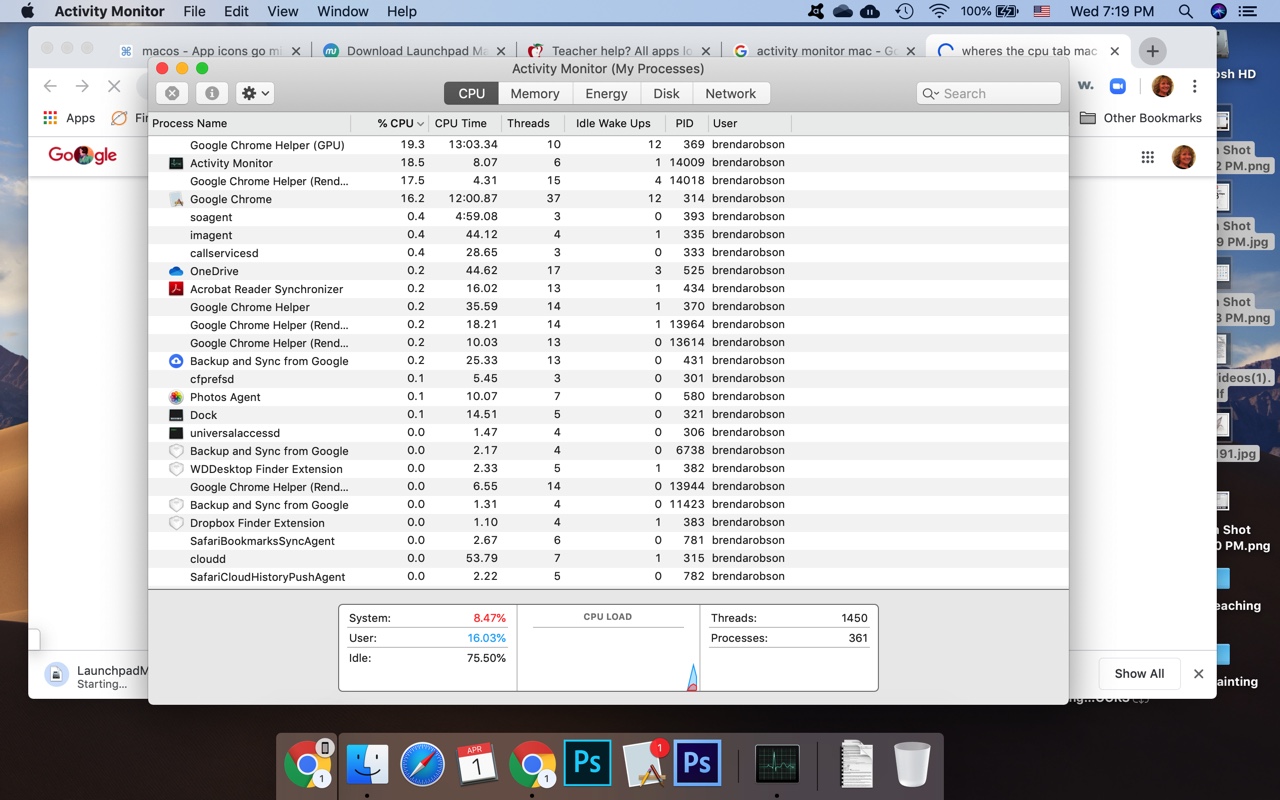Image resolution: width=1280 pixels, height=800 pixels.
Task: Open the process Inspect info button
Action: 211,93
